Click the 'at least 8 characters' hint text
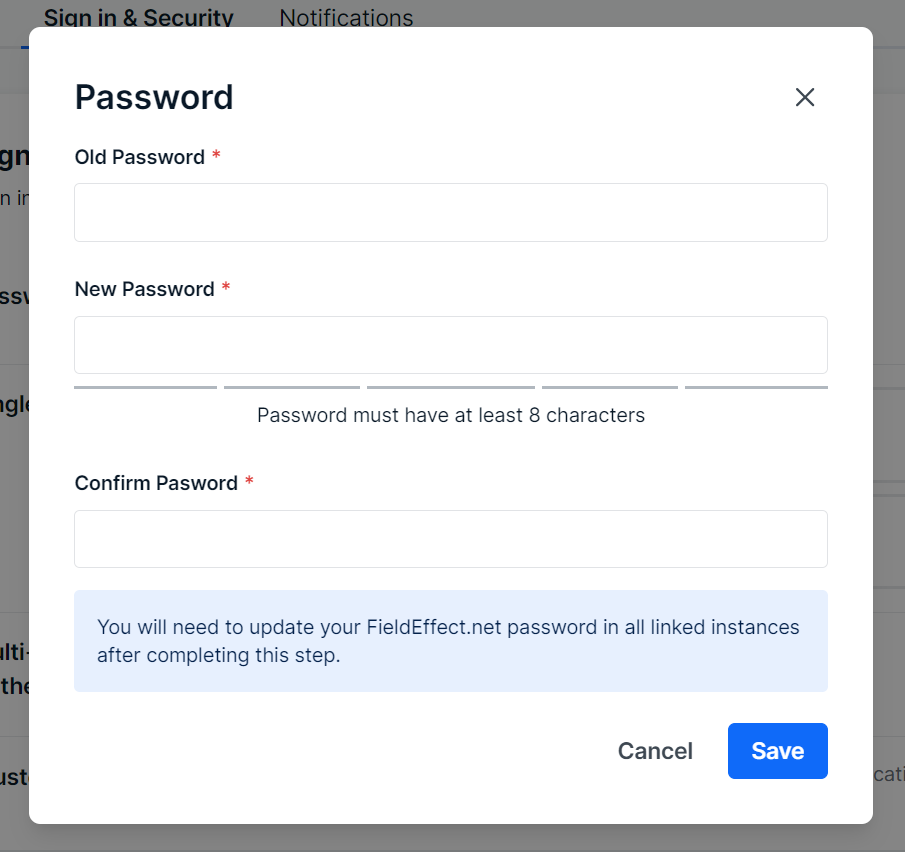 [x=451, y=415]
